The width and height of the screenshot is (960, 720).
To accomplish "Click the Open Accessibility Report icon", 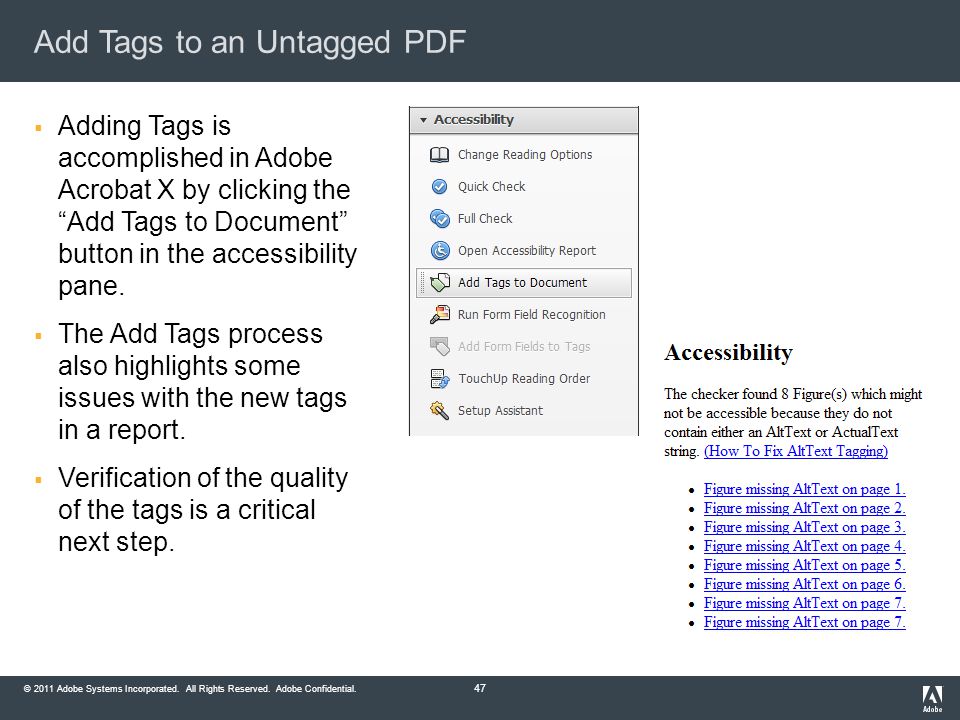I will click(x=440, y=250).
